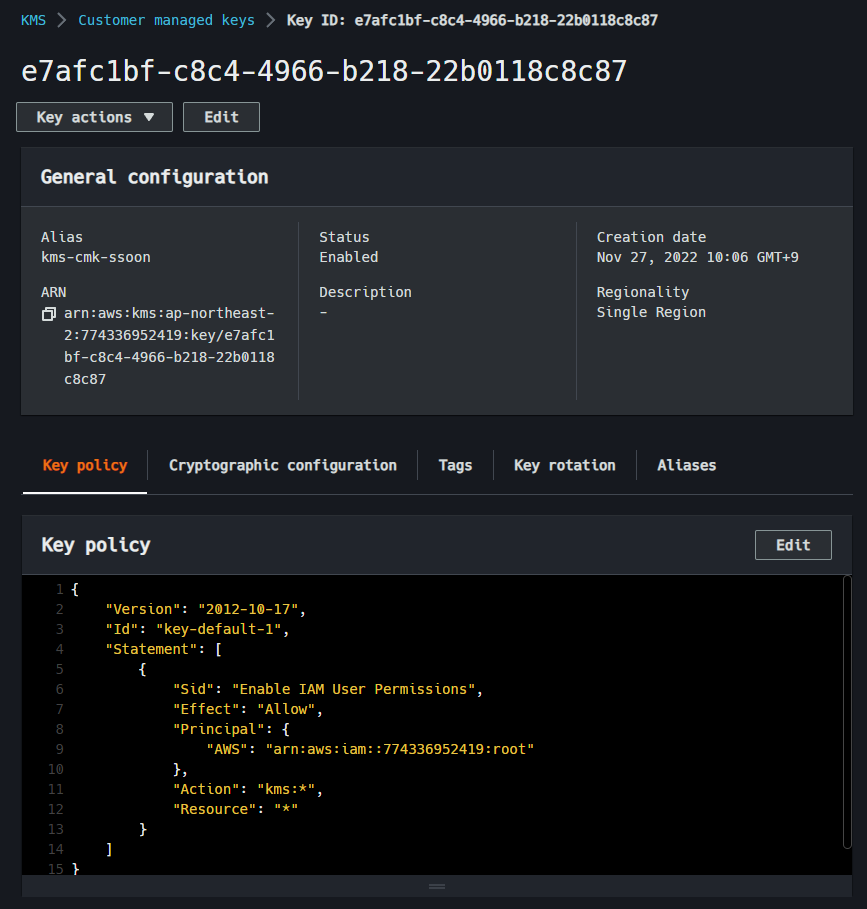The width and height of the screenshot is (867, 909).
Task: Edit the key policy using the panel's Edit button
Action: [793, 545]
